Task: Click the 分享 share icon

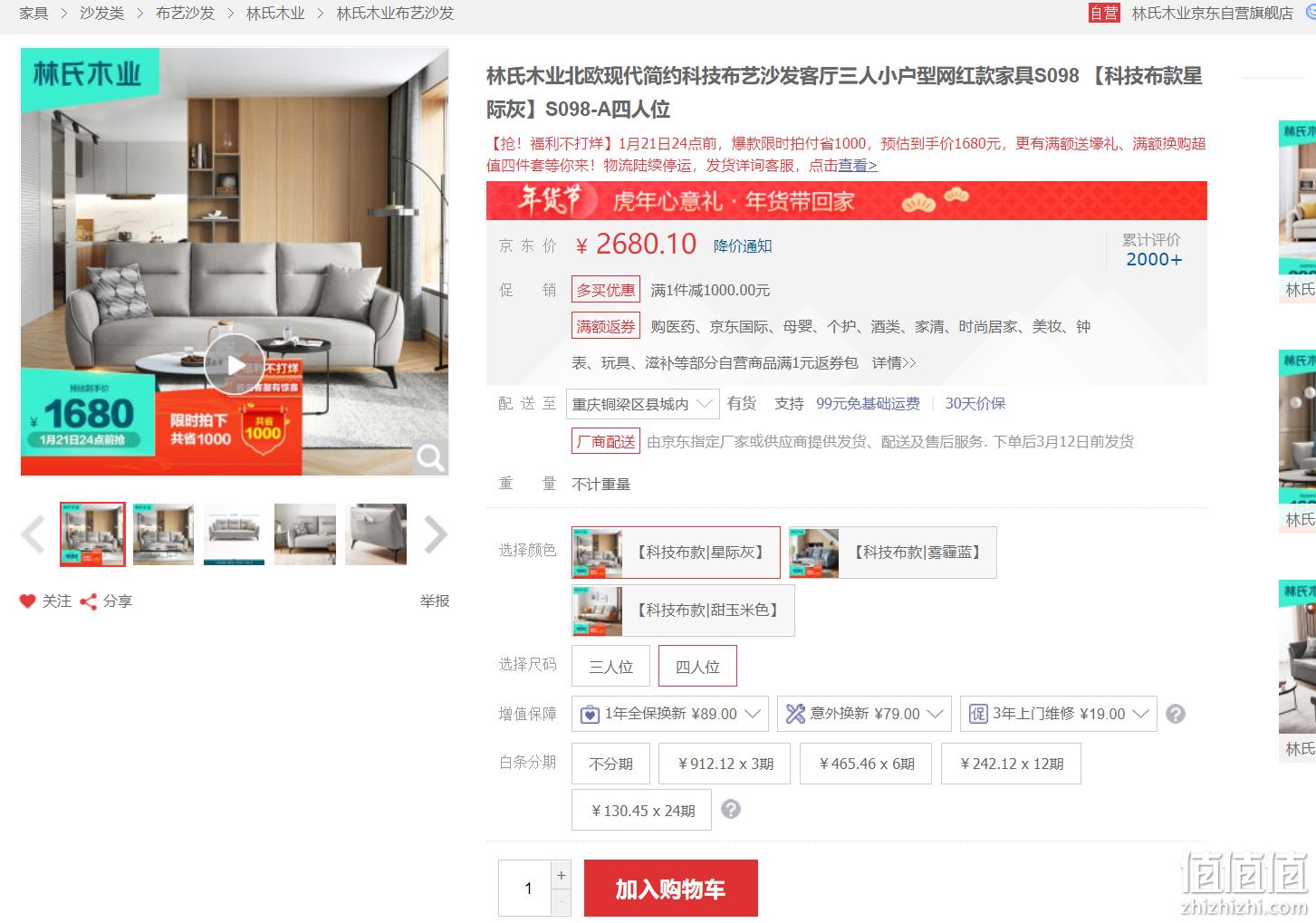Action: (88, 601)
